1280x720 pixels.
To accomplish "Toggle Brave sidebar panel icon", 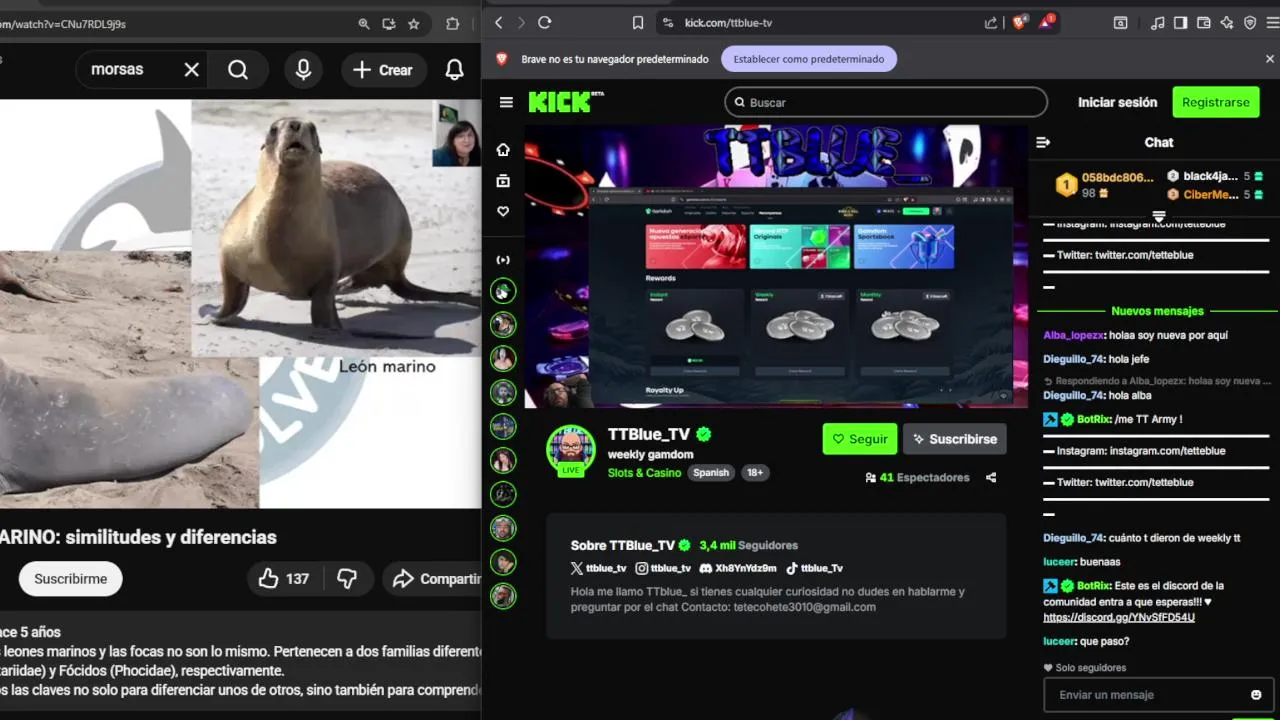I will point(1180,23).
